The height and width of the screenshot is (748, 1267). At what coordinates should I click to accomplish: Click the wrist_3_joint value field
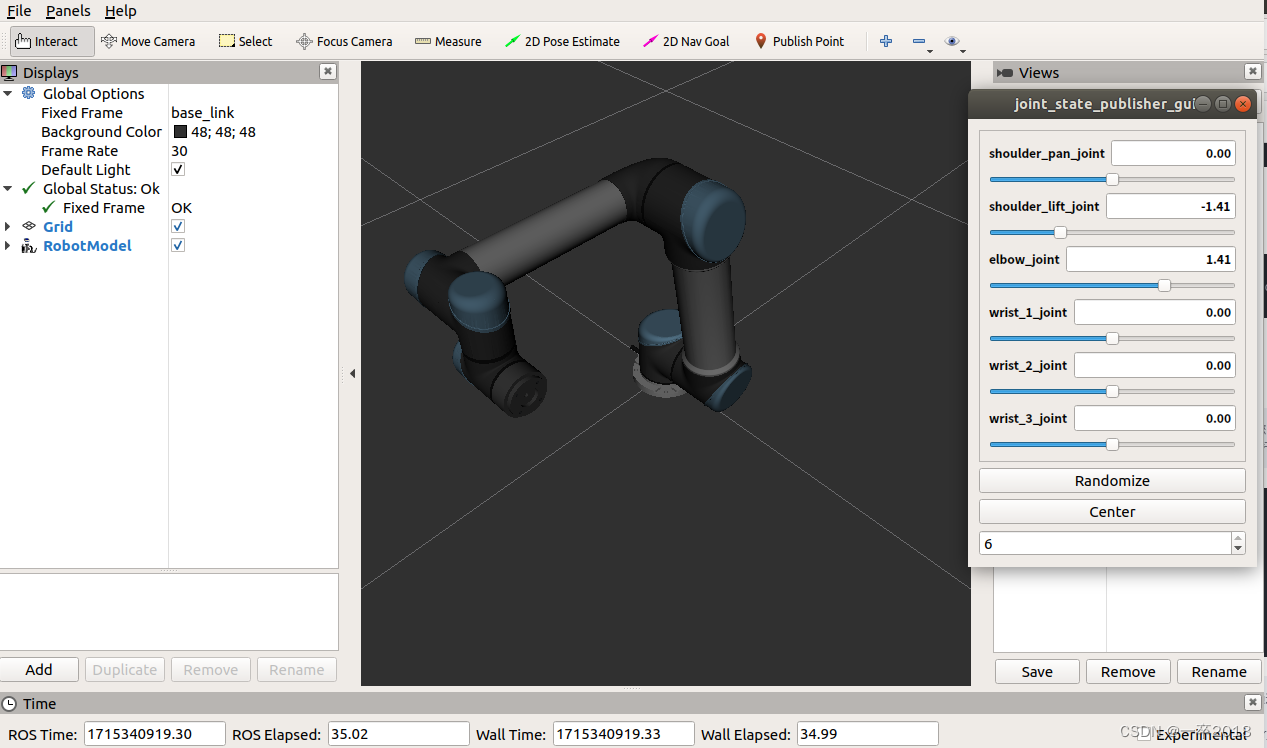(1155, 418)
